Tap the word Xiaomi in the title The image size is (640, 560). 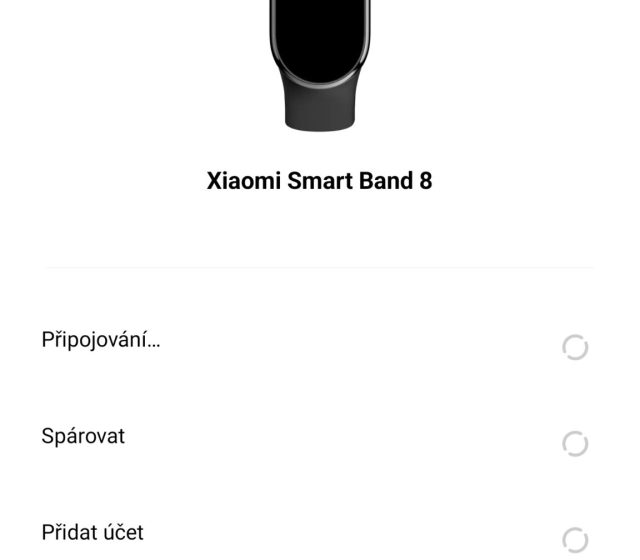[x=241, y=181]
